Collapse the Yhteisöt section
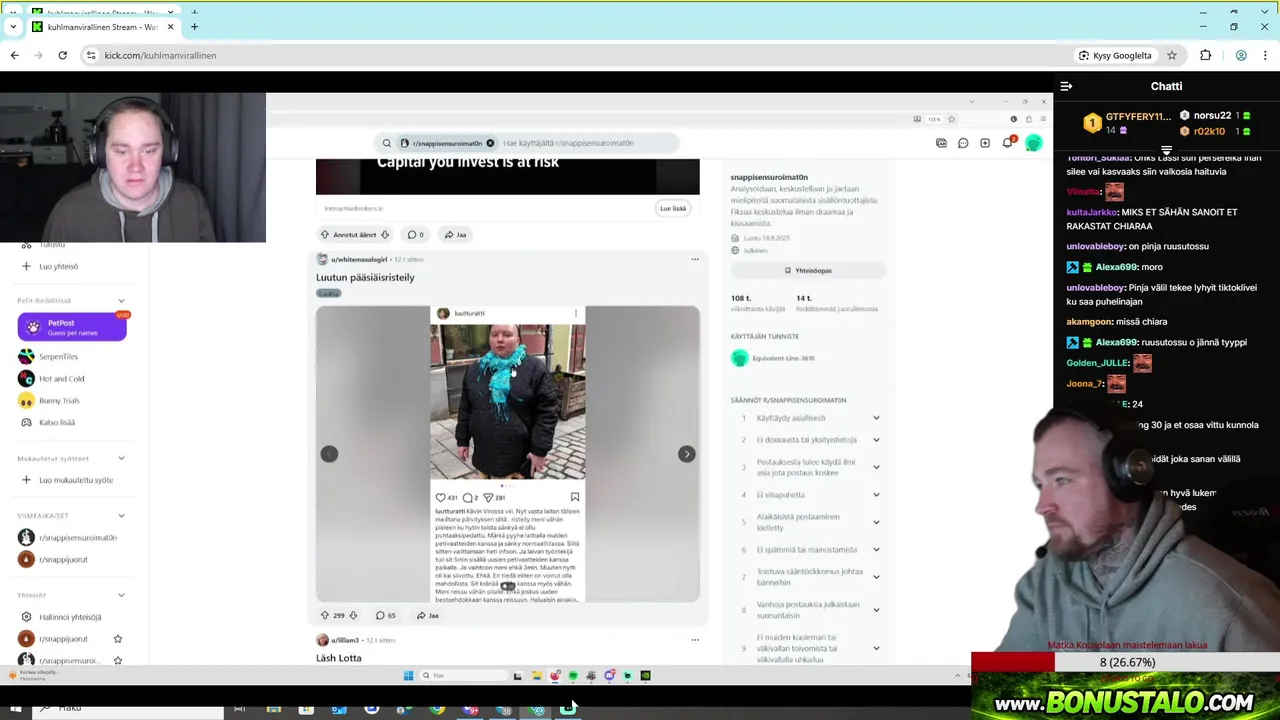This screenshot has width=1280, height=720. [x=121, y=595]
